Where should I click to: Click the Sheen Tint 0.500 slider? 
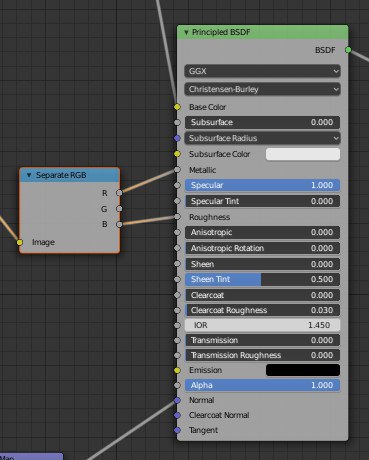tap(262, 279)
